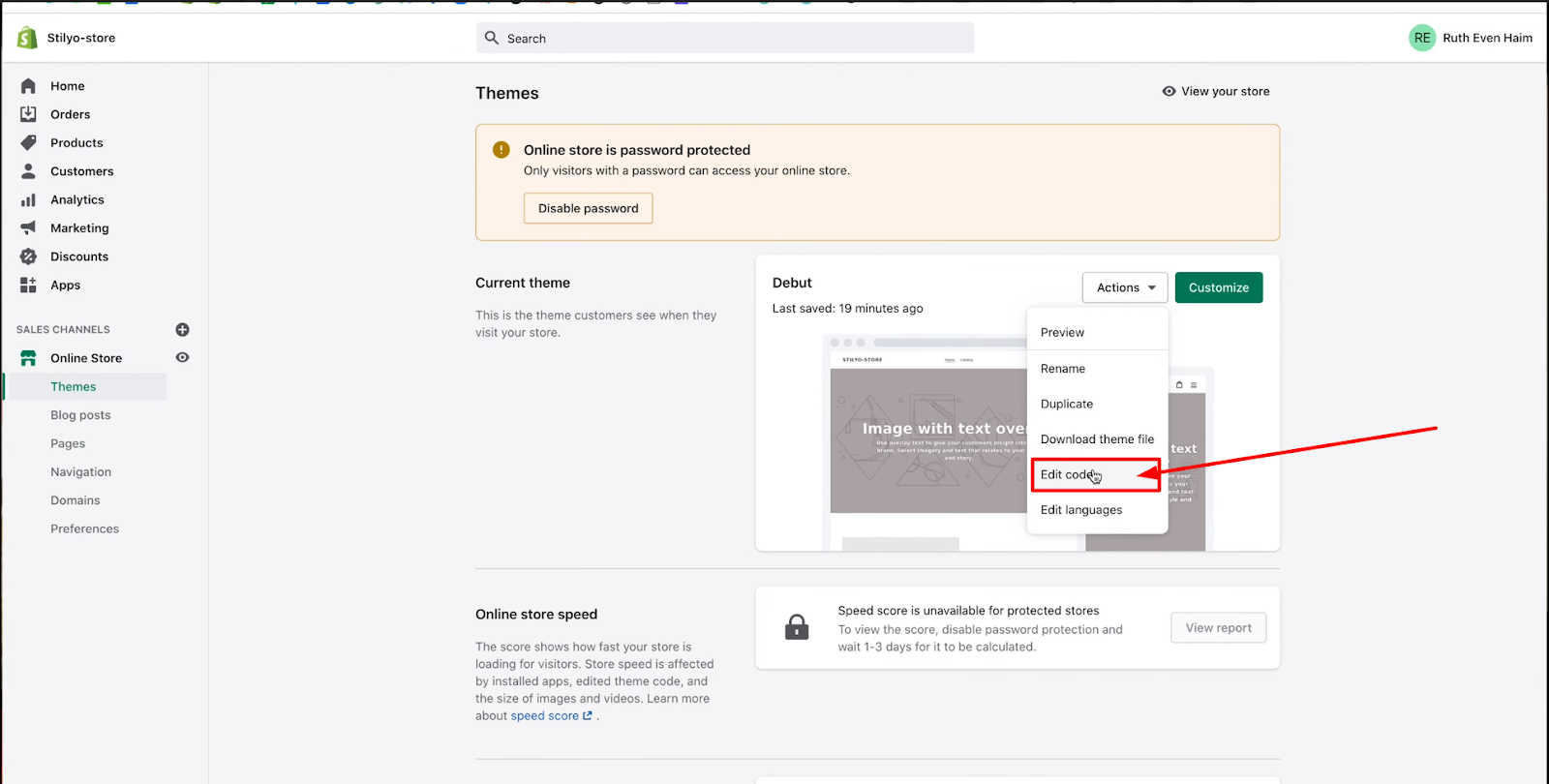View online store via eye icon in sidebar
Viewport: 1549px width, 784px height.
click(182, 357)
